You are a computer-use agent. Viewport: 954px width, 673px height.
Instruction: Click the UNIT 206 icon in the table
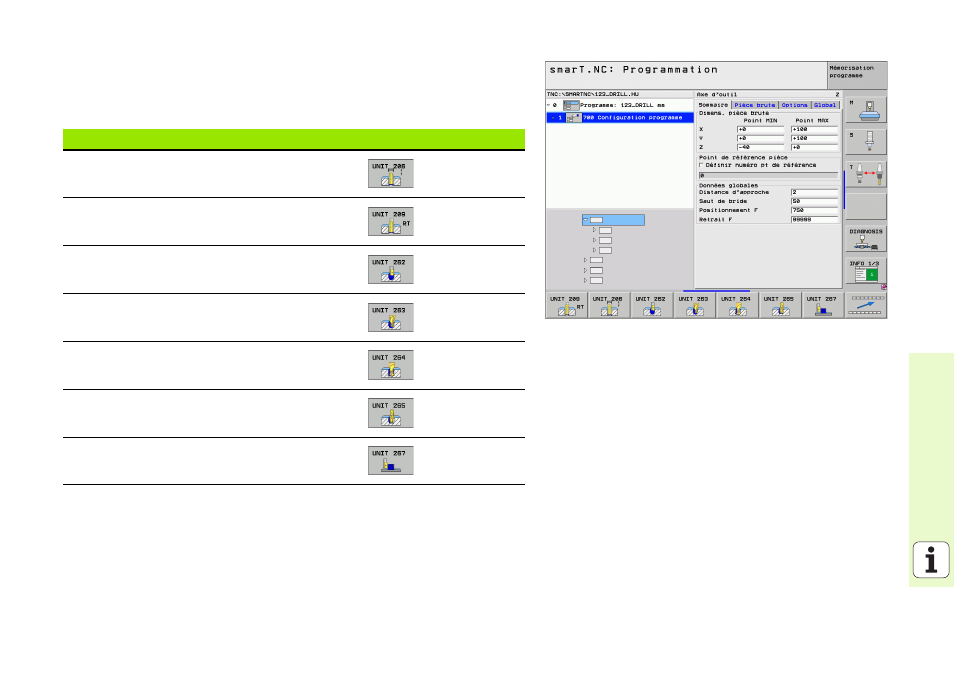tap(391, 173)
